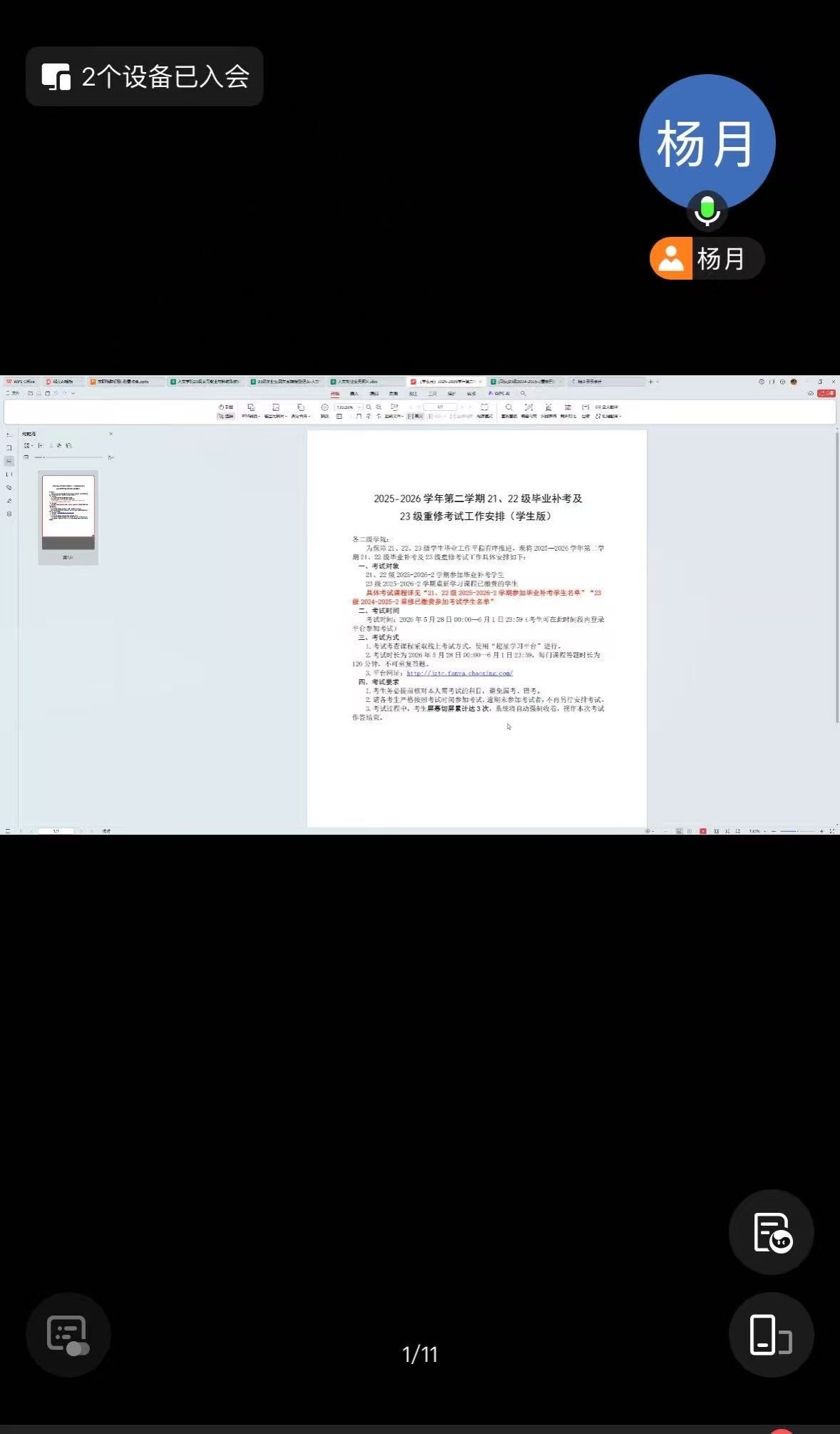Select the 手型 hand tool

226,407
